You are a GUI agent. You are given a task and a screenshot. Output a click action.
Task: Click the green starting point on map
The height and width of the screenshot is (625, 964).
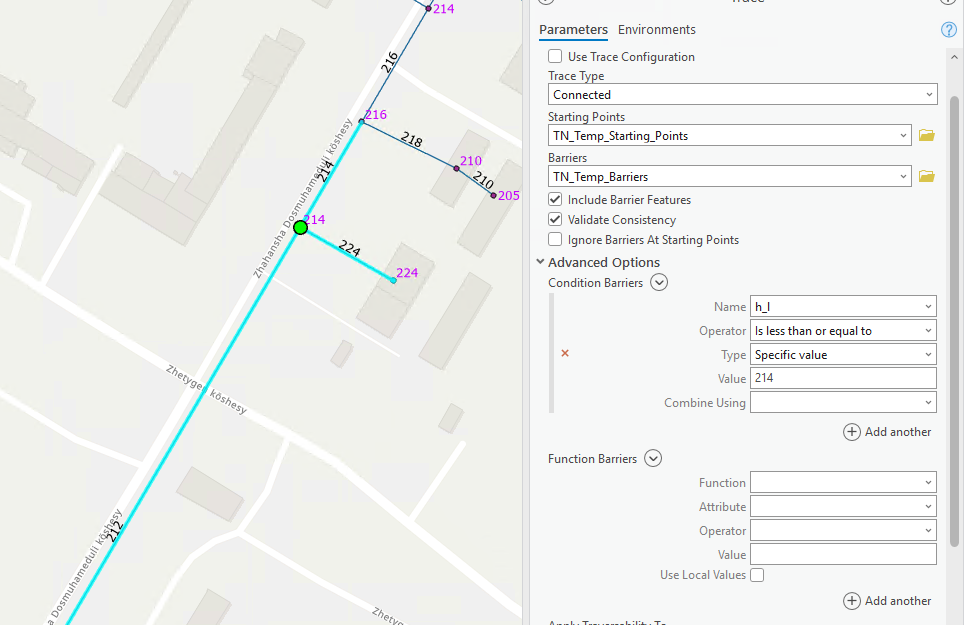(x=301, y=228)
